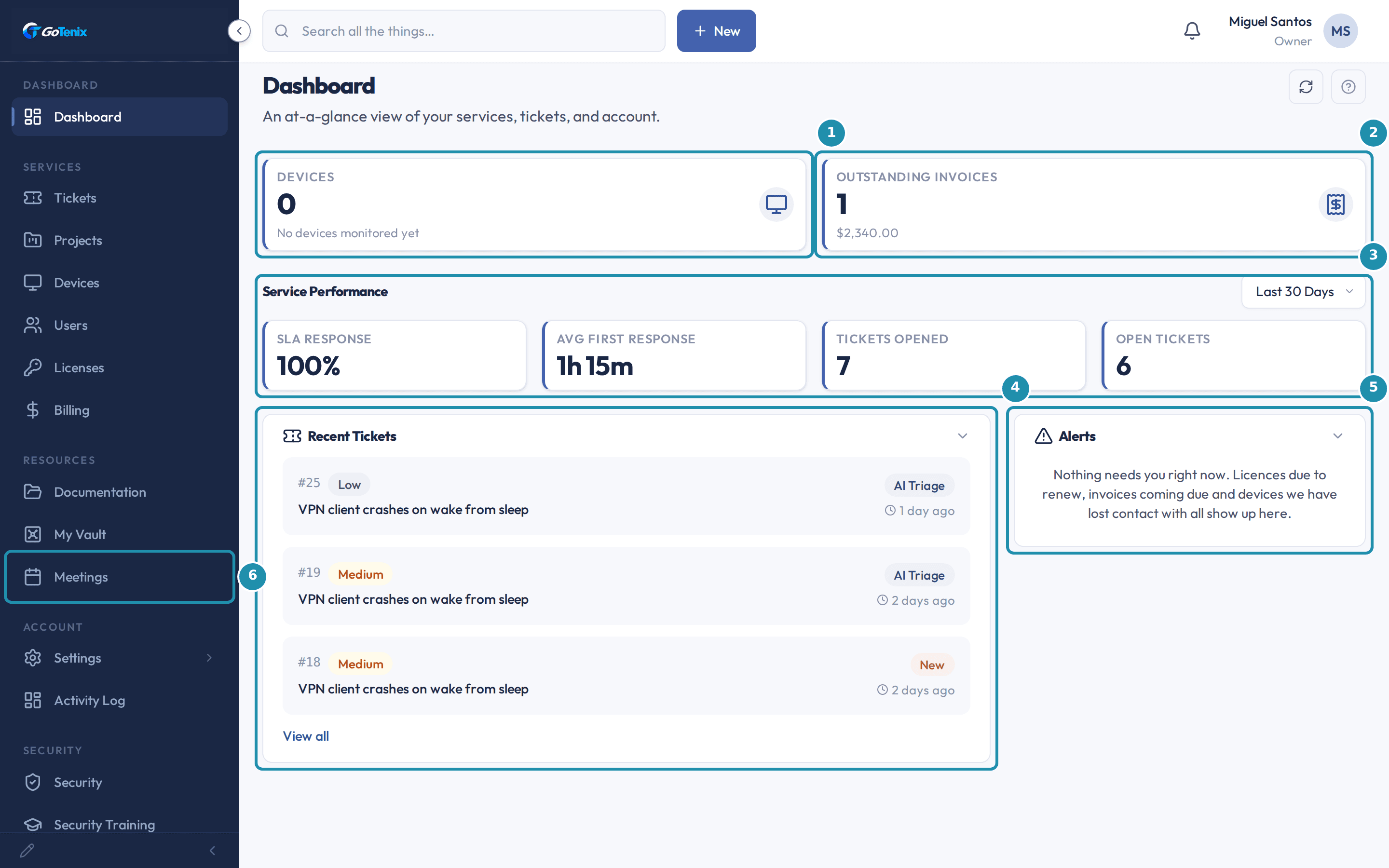Open ticket #25 VPN client crashes

[x=626, y=496]
